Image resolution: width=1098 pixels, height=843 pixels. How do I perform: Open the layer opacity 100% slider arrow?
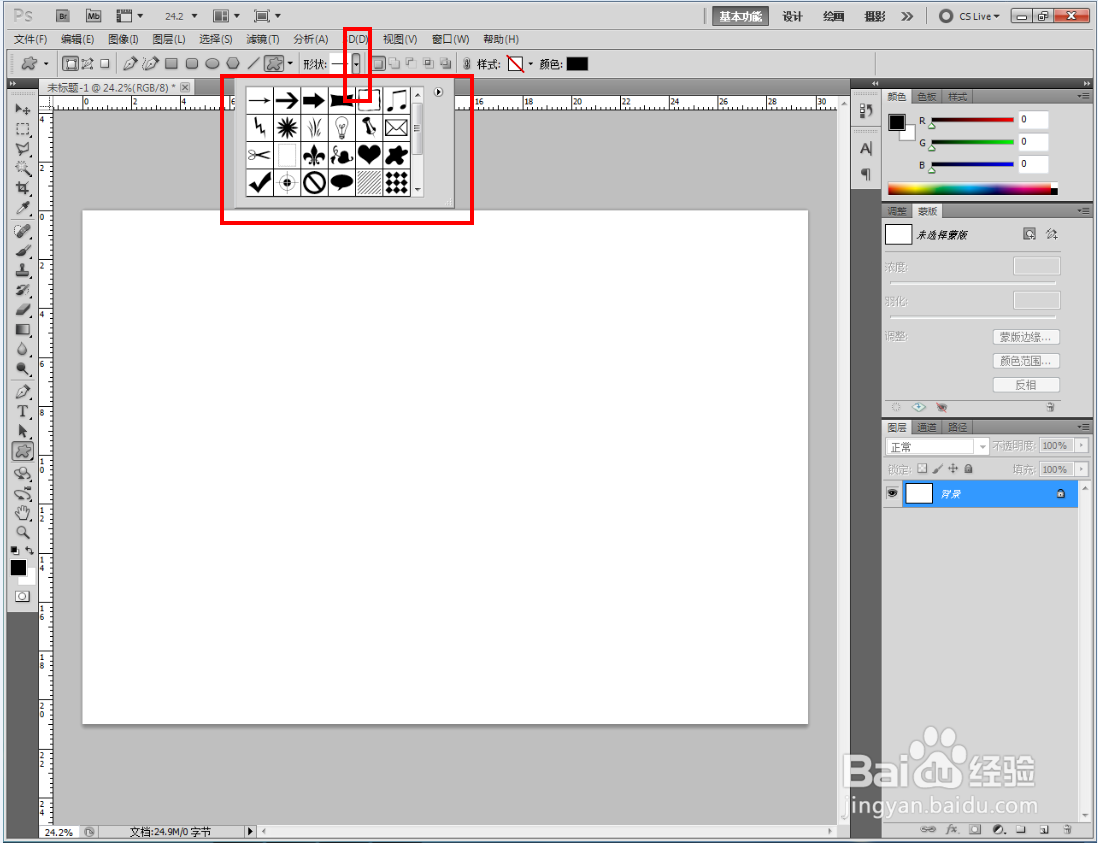[x=1082, y=445]
